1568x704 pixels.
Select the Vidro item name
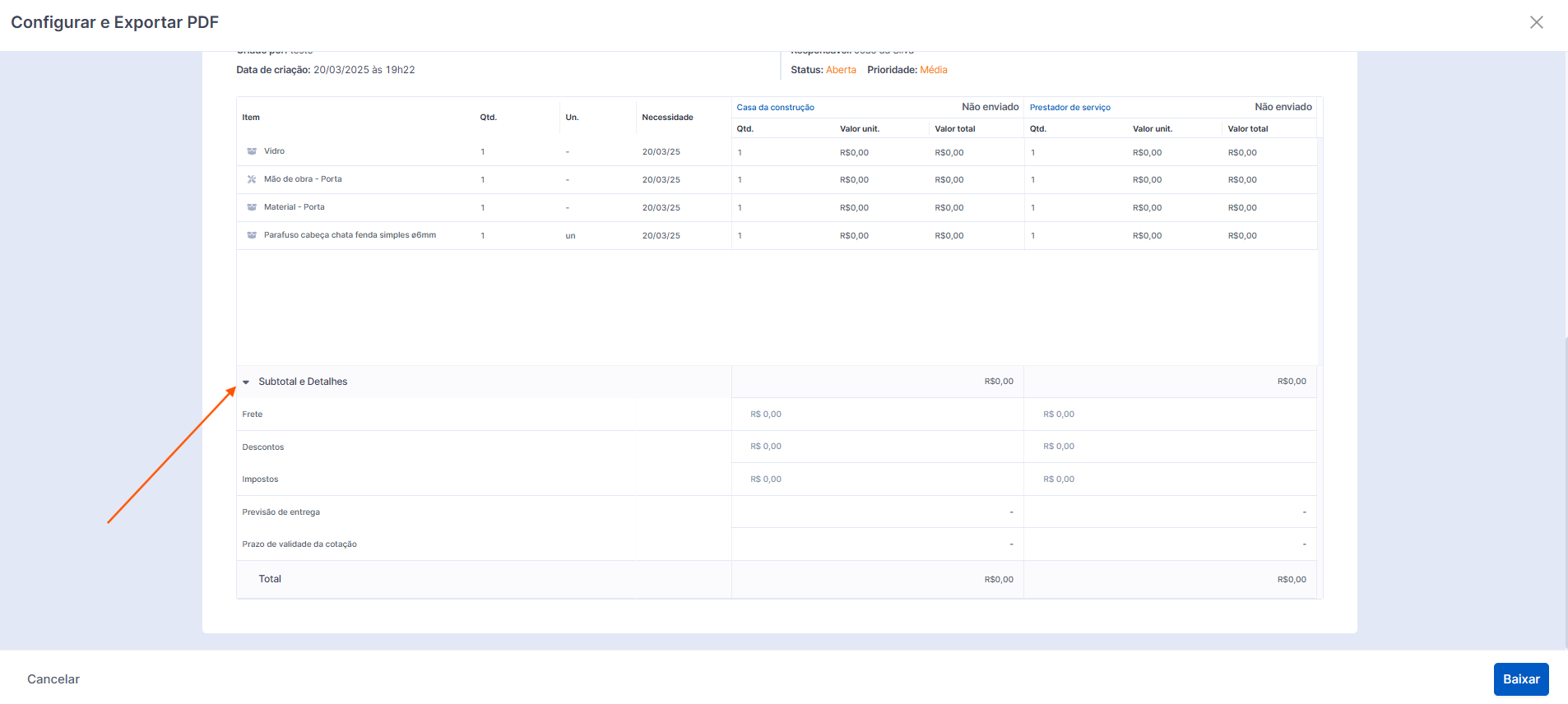click(x=274, y=151)
